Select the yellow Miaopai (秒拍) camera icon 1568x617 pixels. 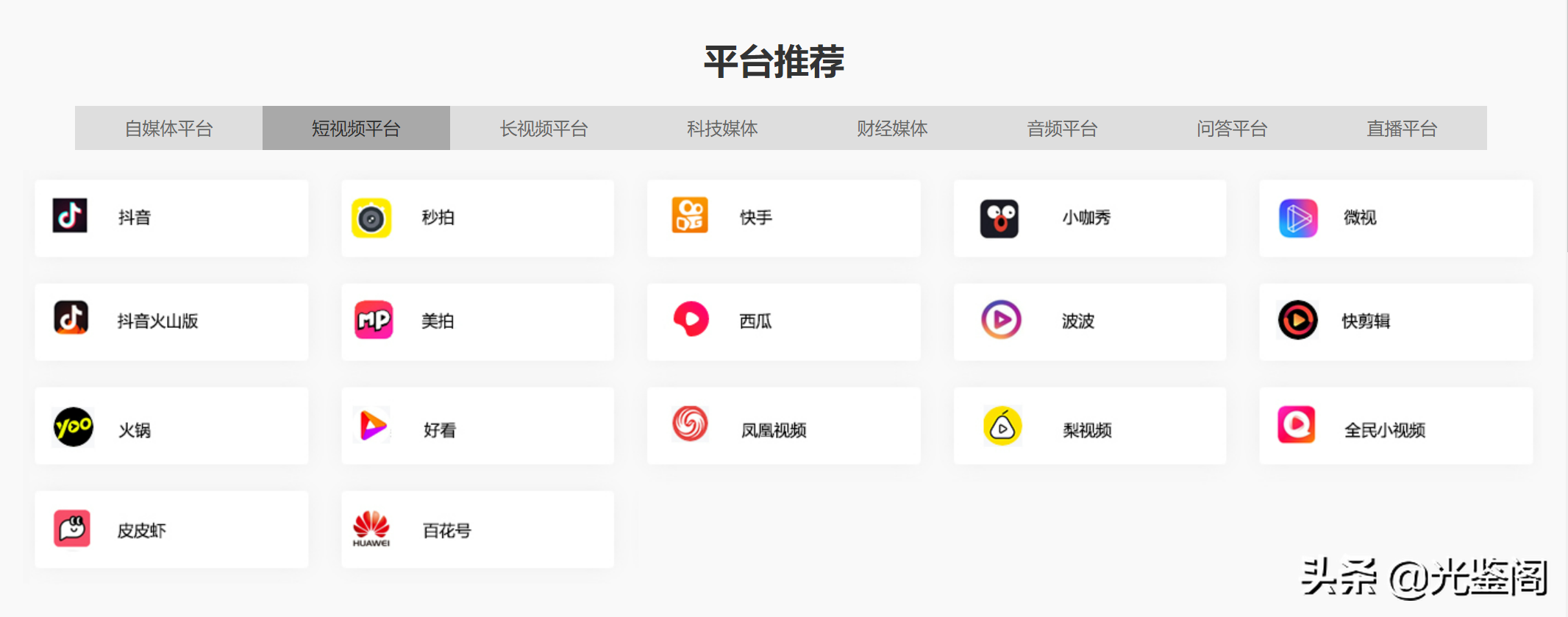[371, 218]
